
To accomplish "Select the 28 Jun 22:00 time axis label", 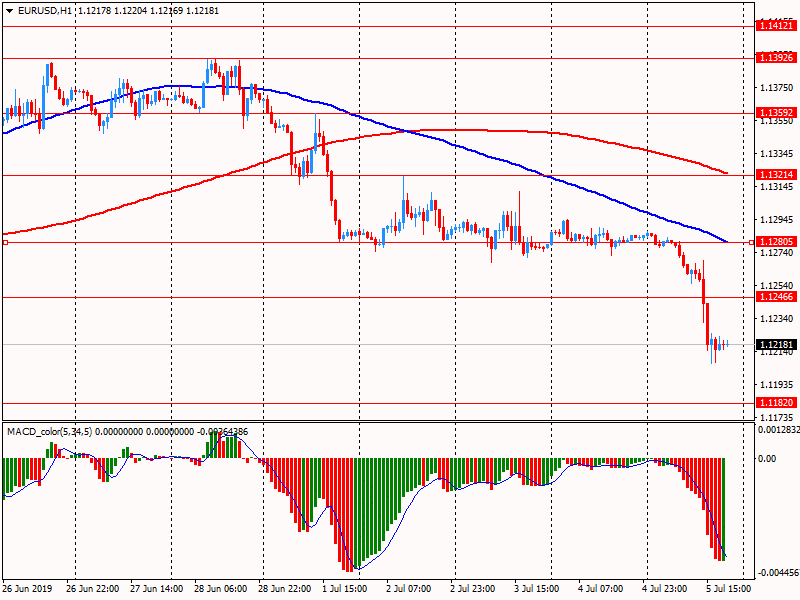I will (285, 588).
